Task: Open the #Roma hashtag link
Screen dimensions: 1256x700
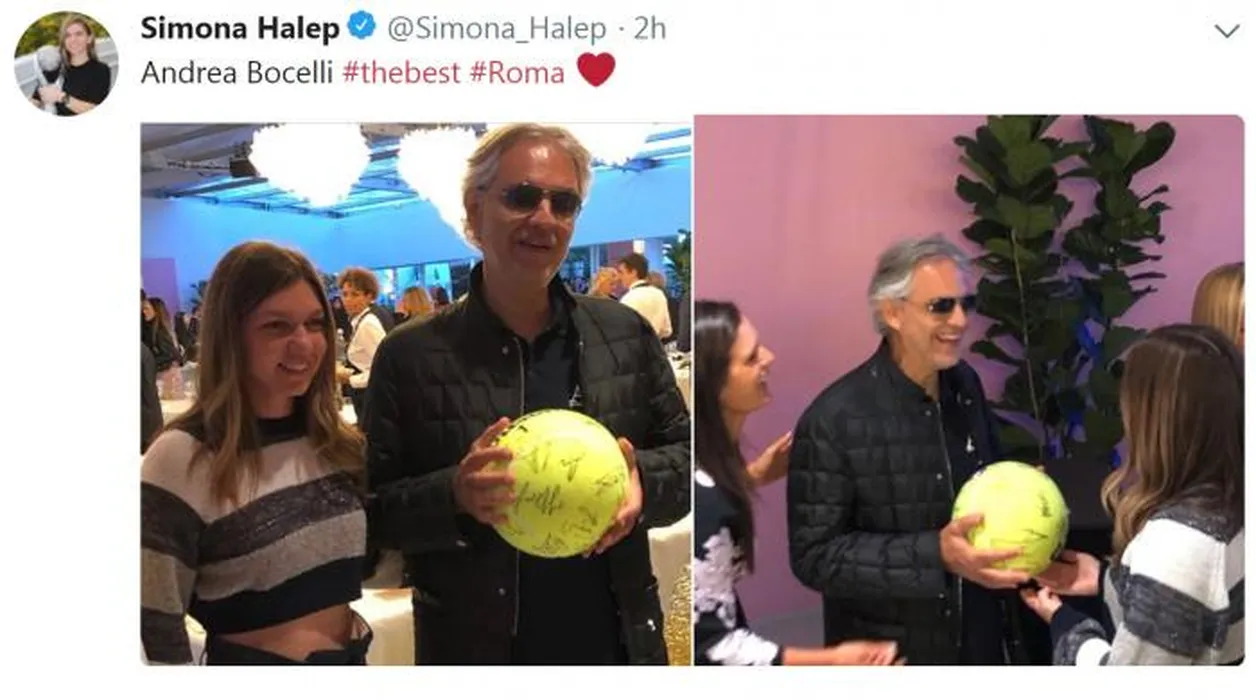Action: tap(517, 73)
